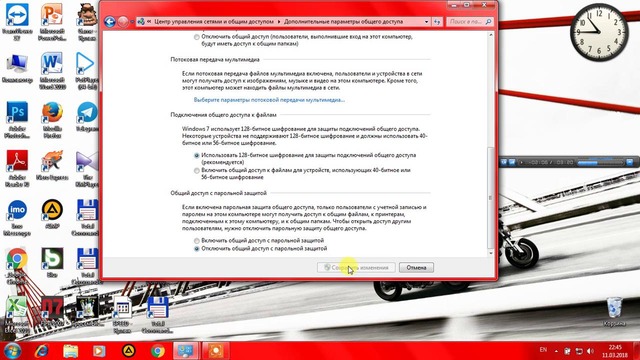Screen dimensions: 640x360
Task: Open Выберите параметры потоковой передачи мультимедиа link
Action: tap(269, 100)
